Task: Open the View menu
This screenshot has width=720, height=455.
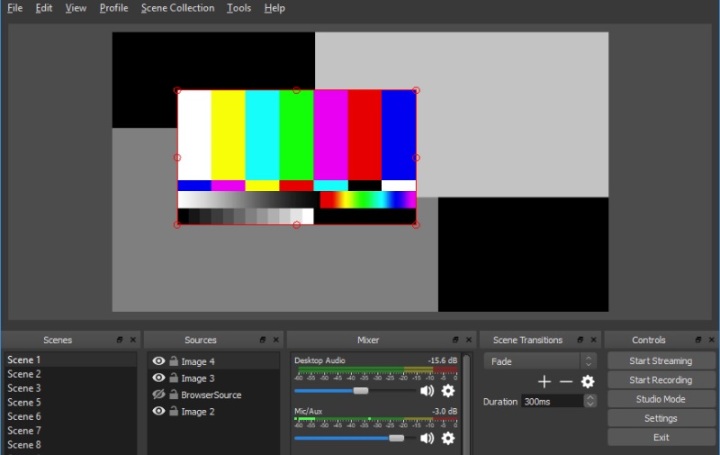Action: click(76, 8)
